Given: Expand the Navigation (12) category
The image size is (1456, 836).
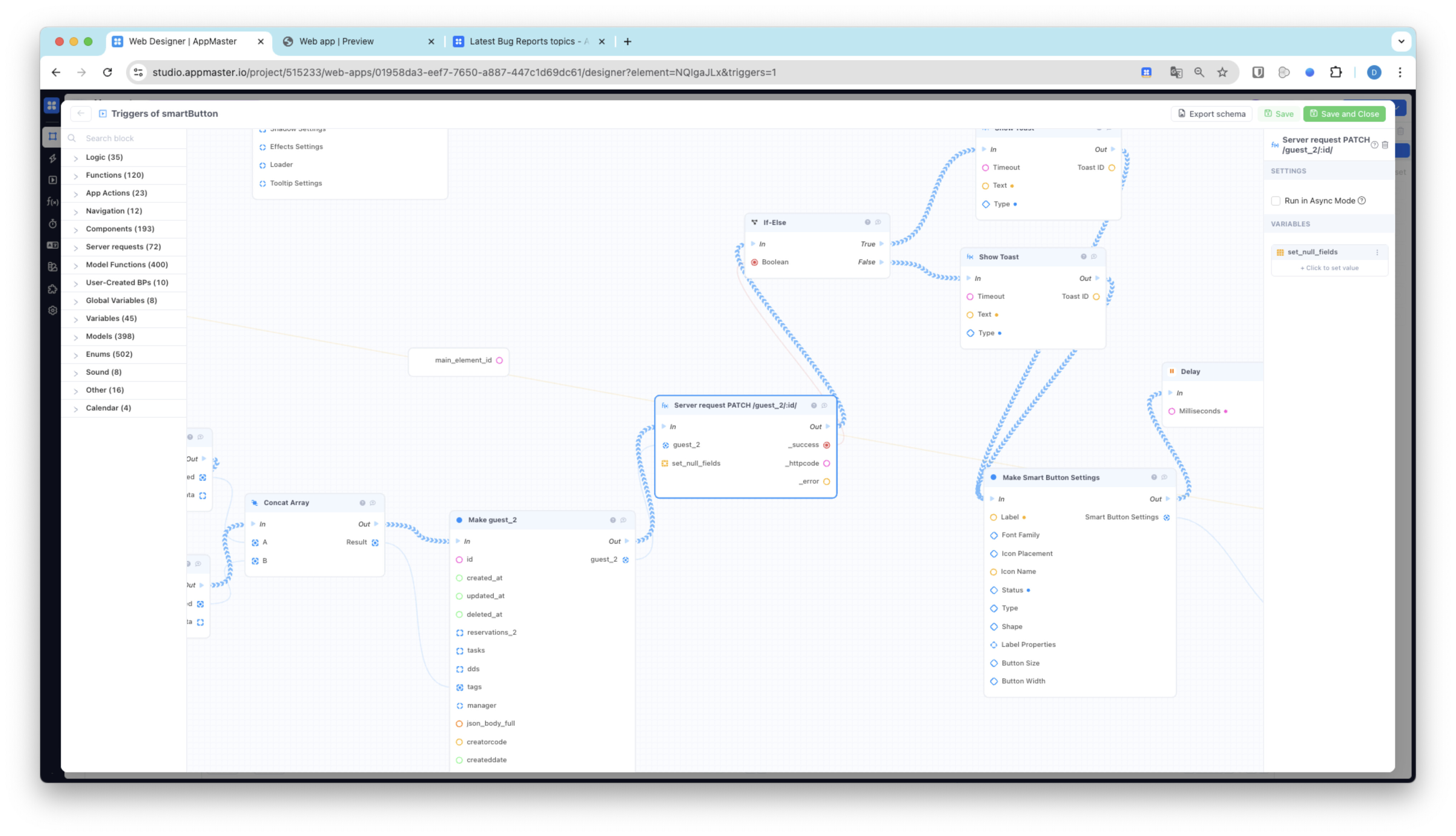Looking at the screenshot, I should [x=124, y=211].
